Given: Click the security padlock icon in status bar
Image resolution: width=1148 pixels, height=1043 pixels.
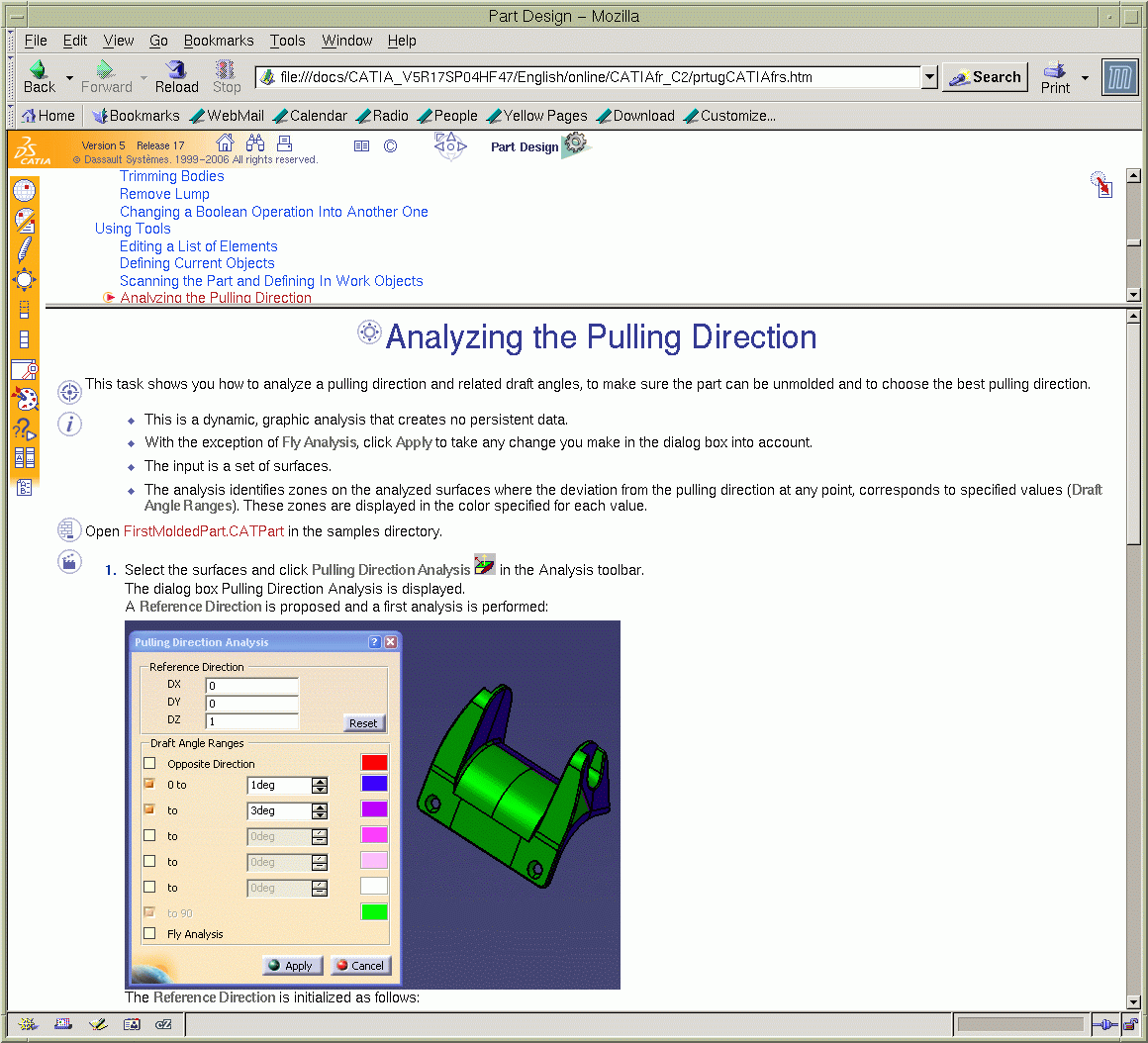Looking at the screenshot, I should tap(1131, 1024).
